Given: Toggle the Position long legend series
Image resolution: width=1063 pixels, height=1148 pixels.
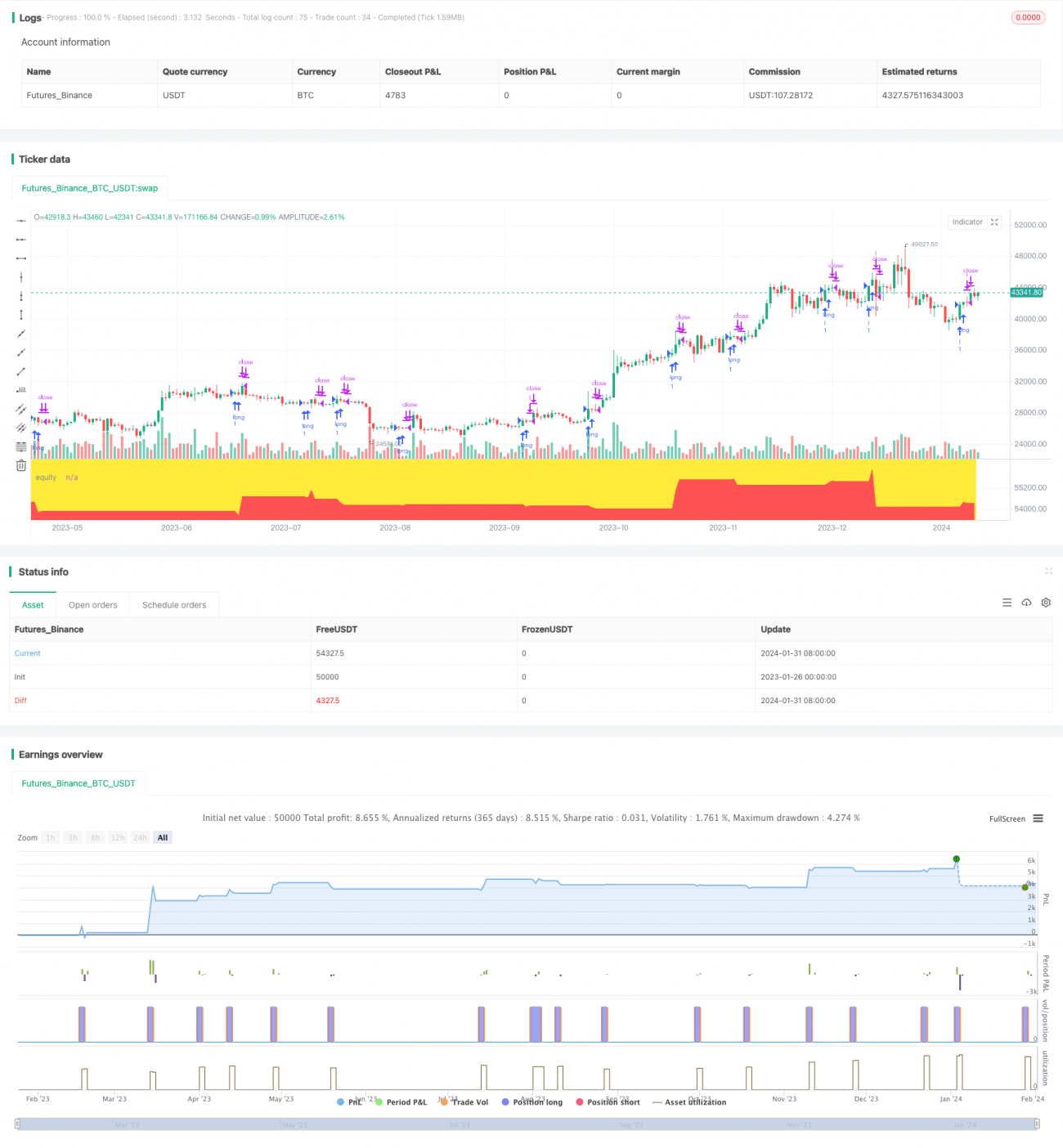Looking at the screenshot, I should coord(532,1102).
